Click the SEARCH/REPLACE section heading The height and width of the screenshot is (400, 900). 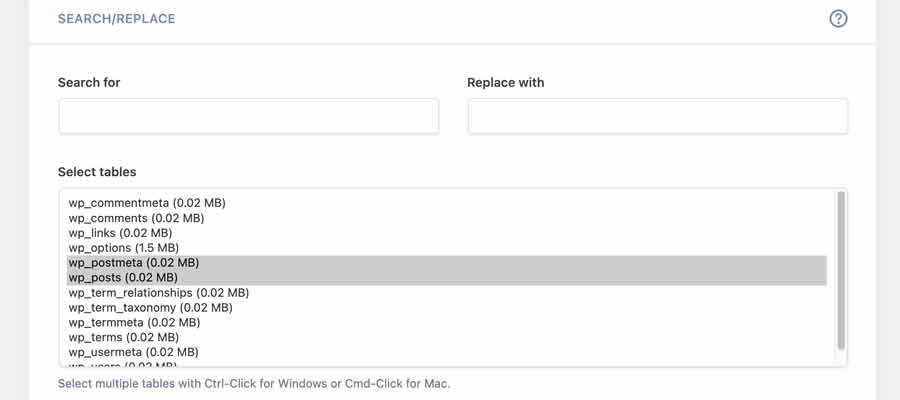[x=116, y=19]
